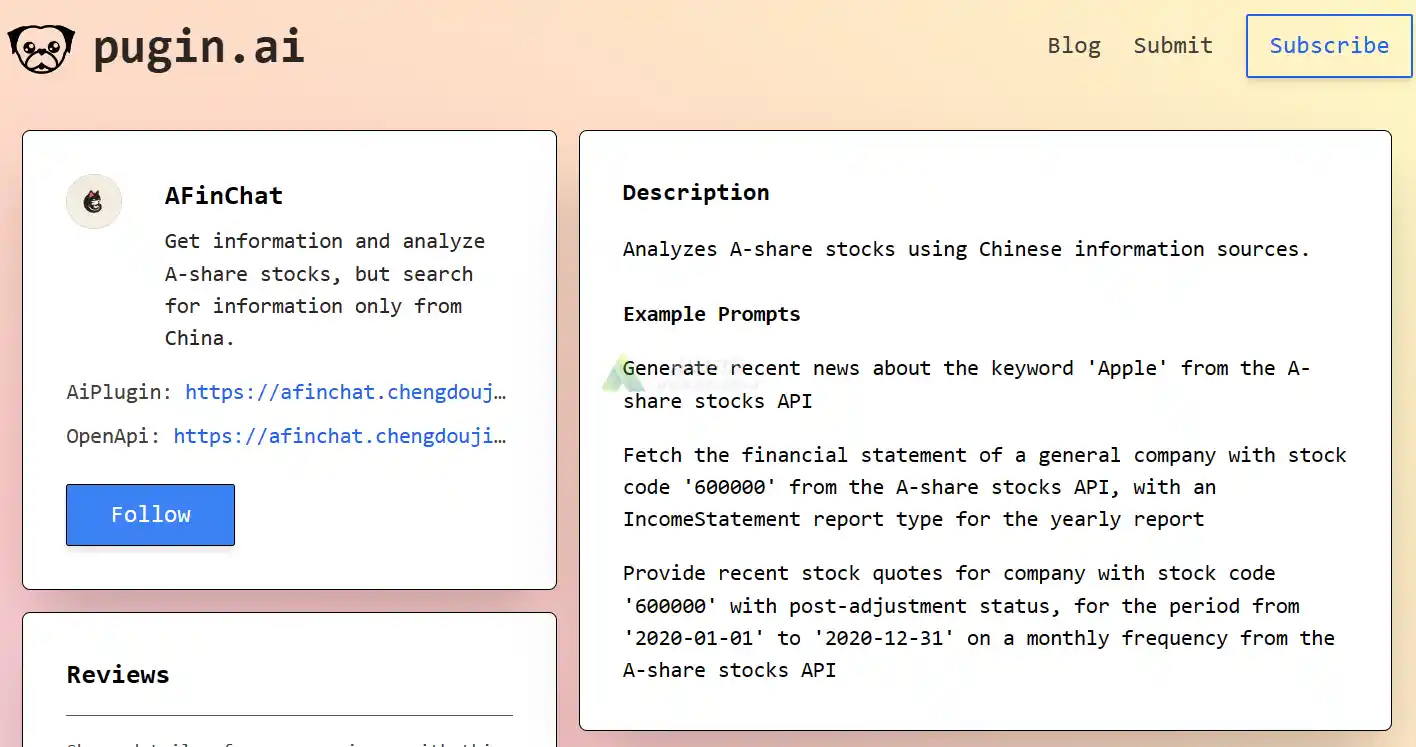Open the pugin.ai home title
Screen dimensions: 1416x747
(x=198, y=47)
